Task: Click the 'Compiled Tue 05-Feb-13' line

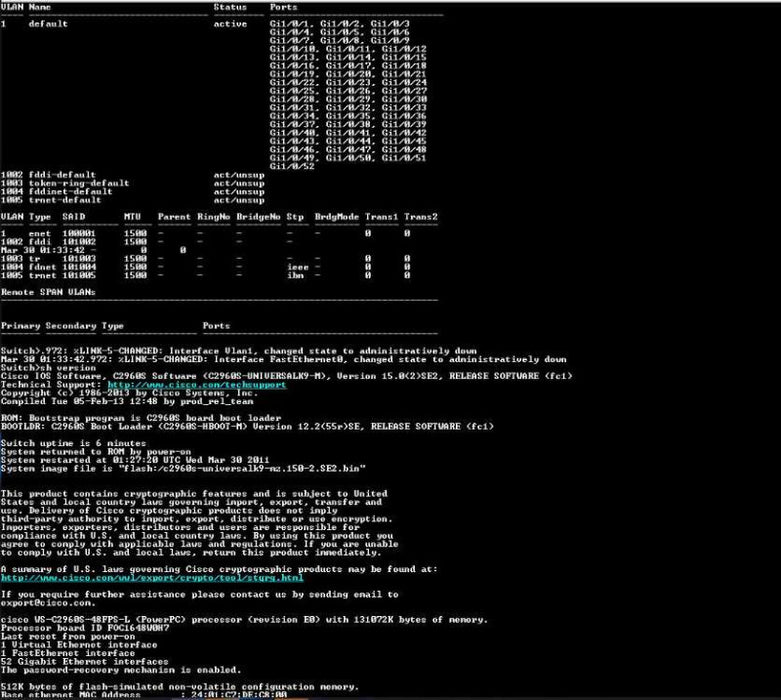Action: [127, 401]
